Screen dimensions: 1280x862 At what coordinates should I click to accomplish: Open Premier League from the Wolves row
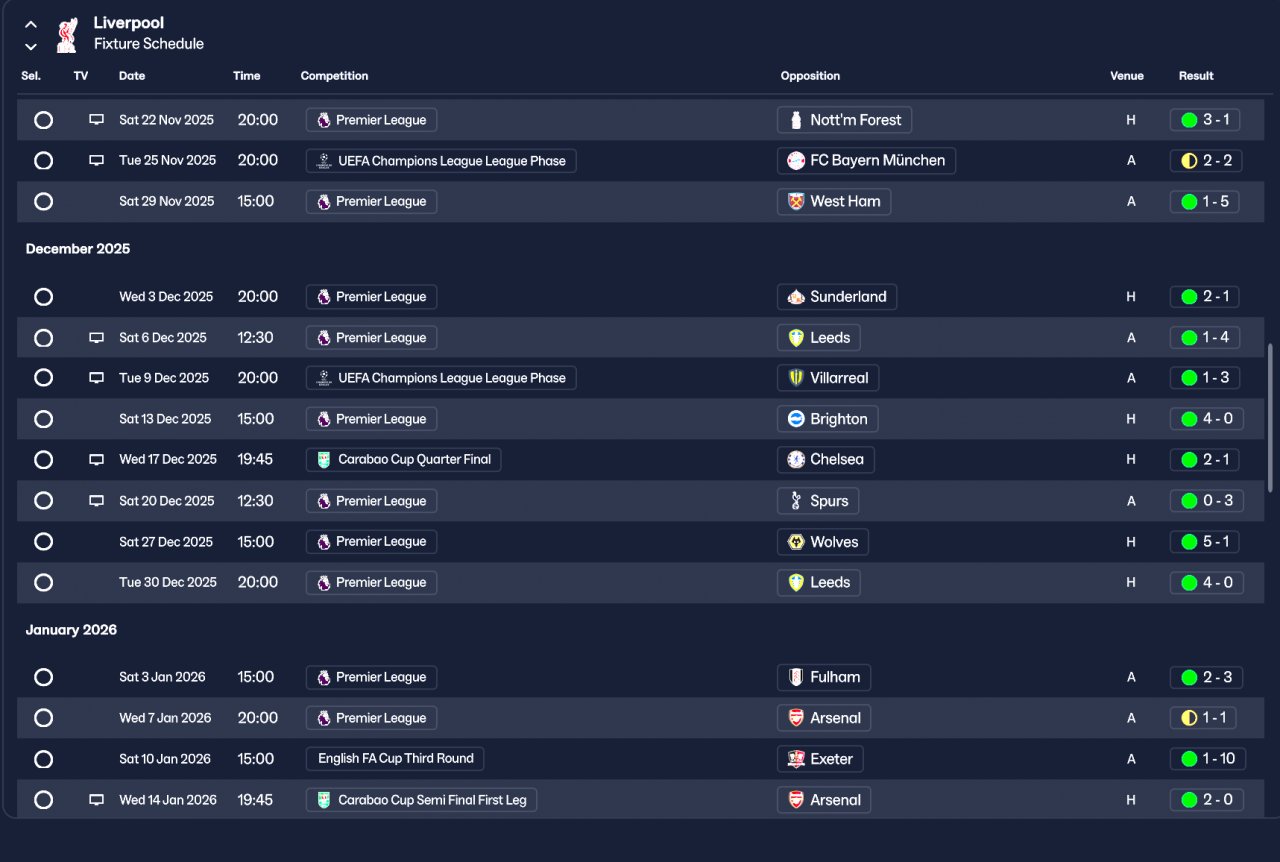[x=371, y=542]
